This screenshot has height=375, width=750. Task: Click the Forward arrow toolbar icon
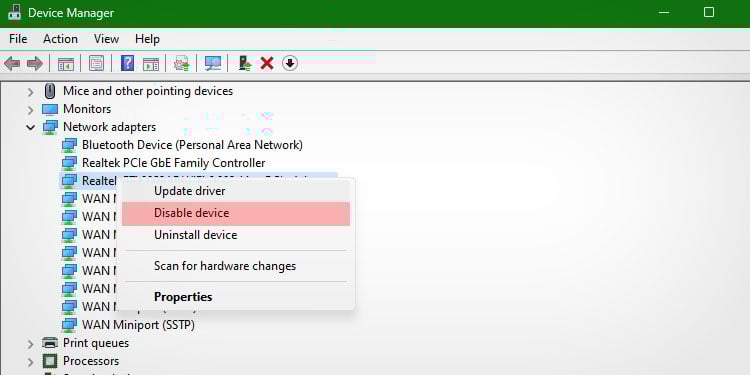point(35,63)
